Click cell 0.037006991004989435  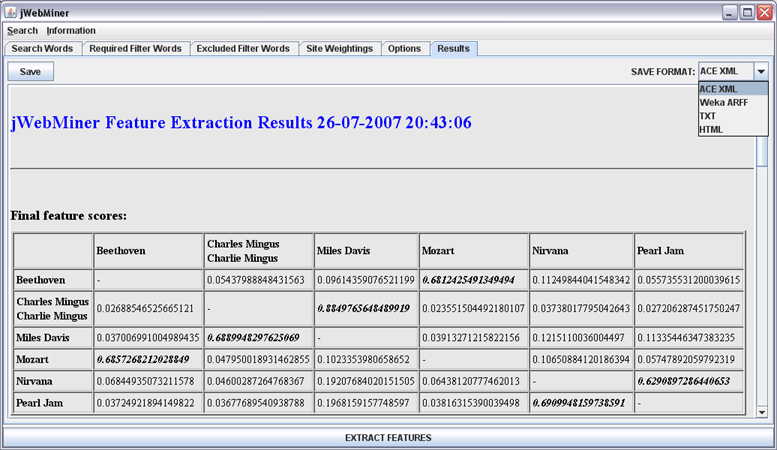click(x=148, y=338)
